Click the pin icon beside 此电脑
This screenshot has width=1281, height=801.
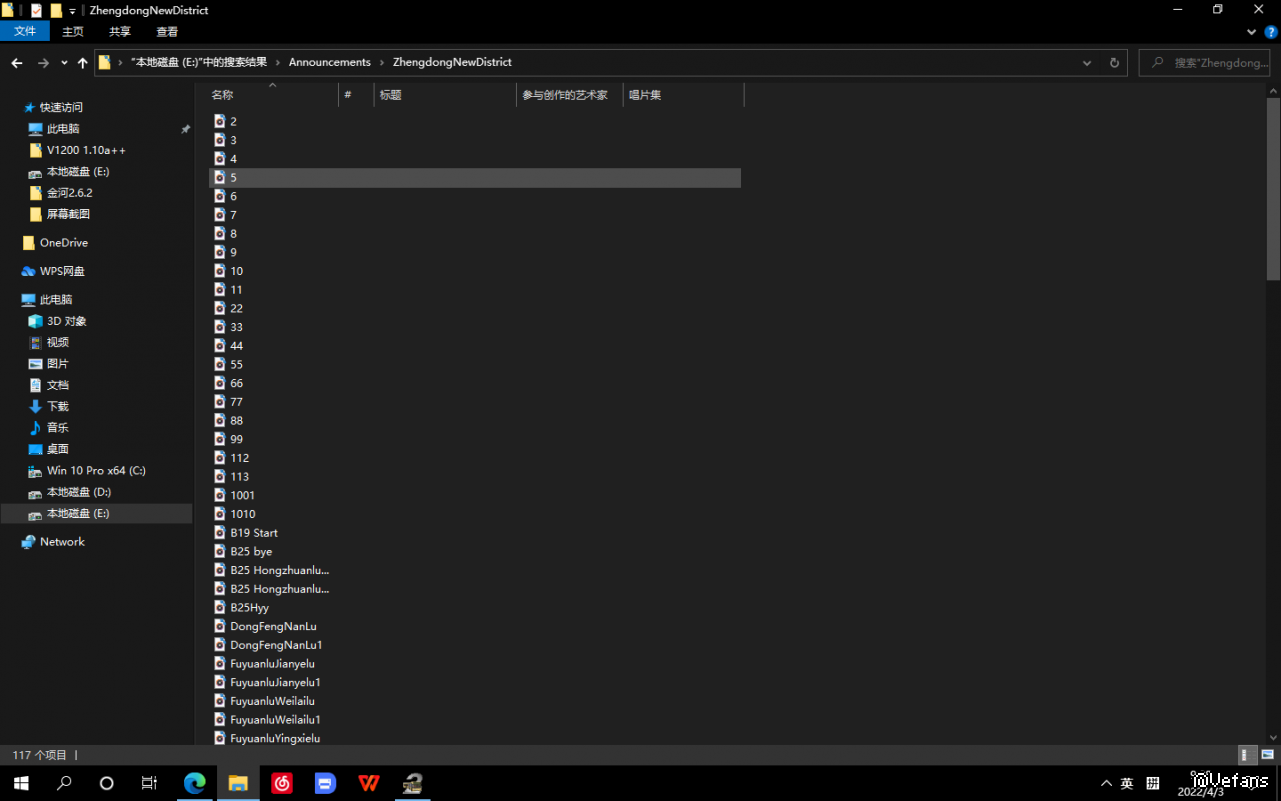185,129
